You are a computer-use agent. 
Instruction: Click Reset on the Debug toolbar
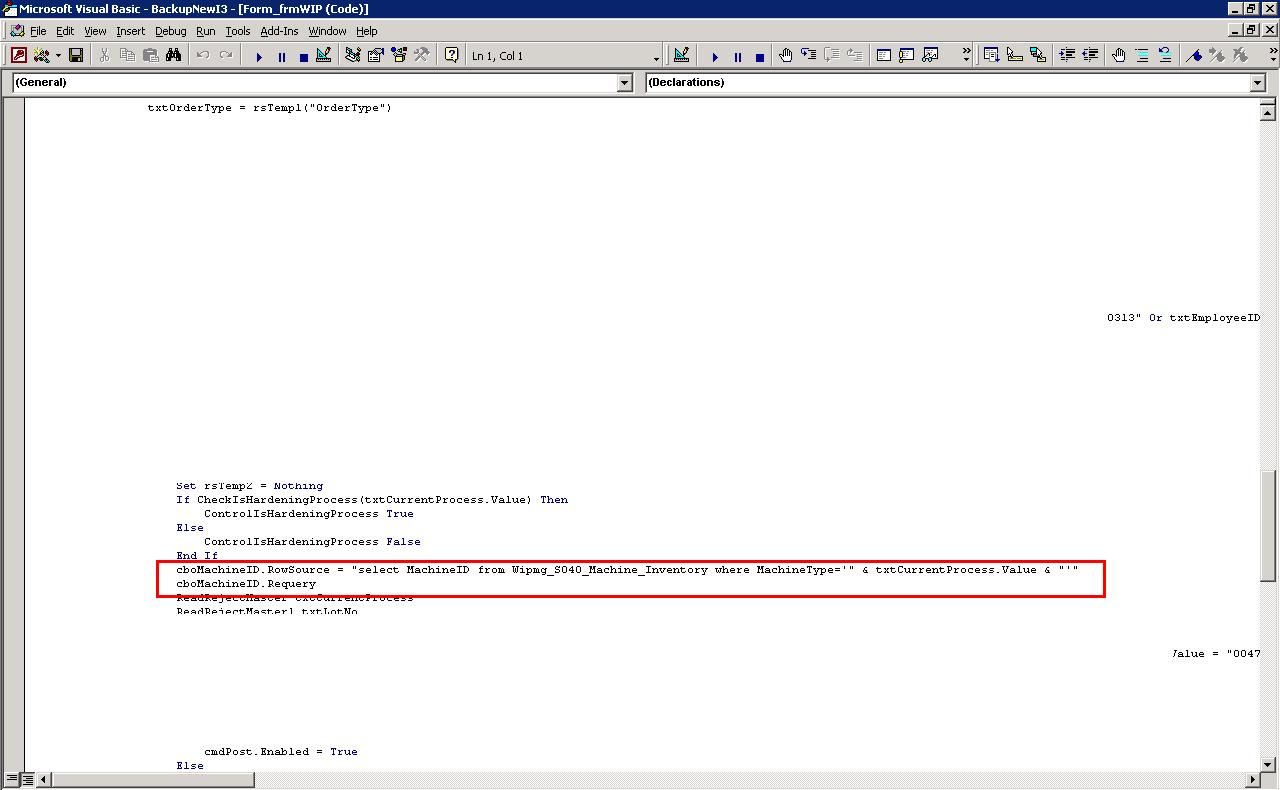click(760, 57)
